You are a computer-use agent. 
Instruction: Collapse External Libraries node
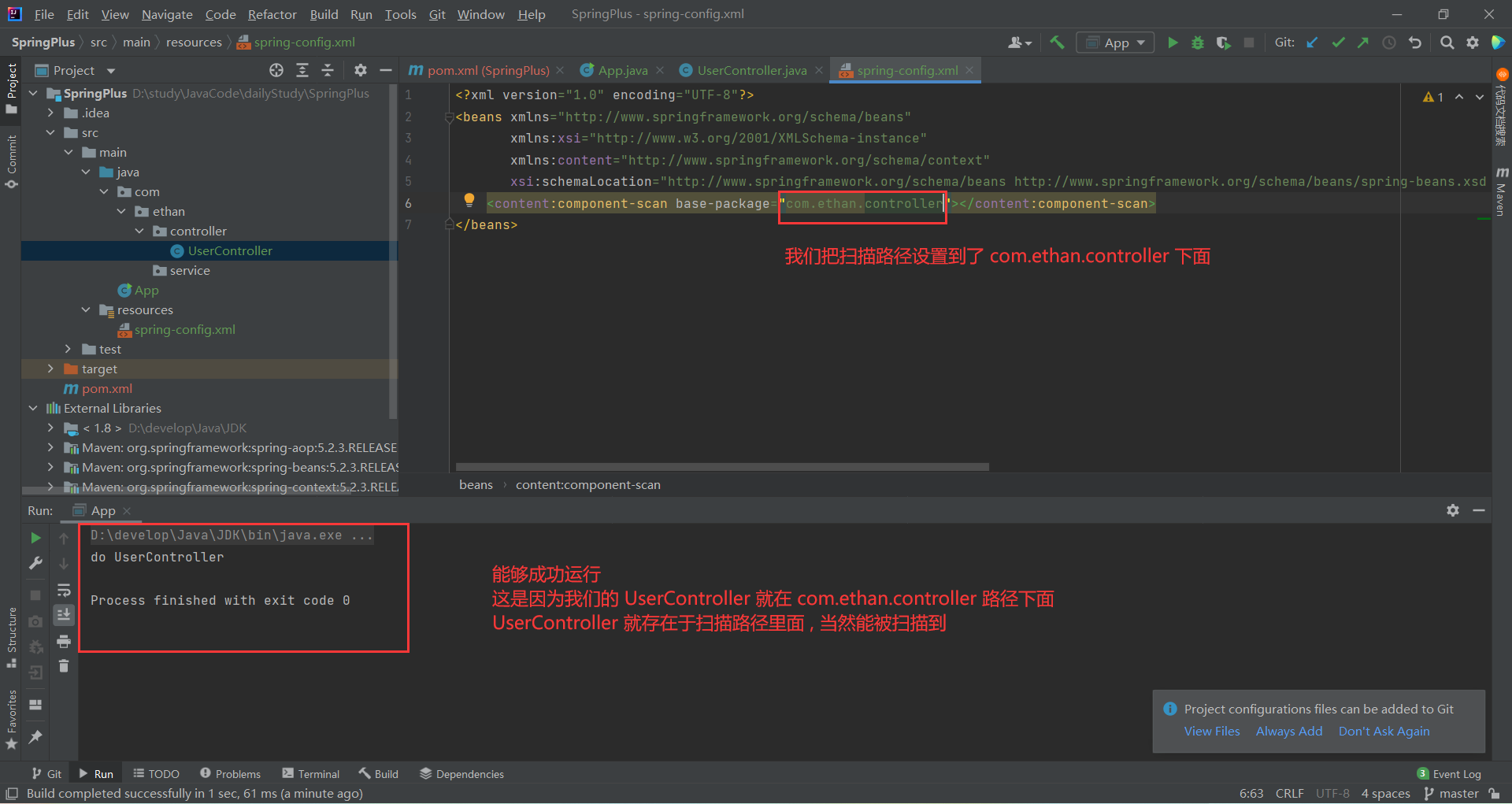pyautogui.click(x=33, y=408)
